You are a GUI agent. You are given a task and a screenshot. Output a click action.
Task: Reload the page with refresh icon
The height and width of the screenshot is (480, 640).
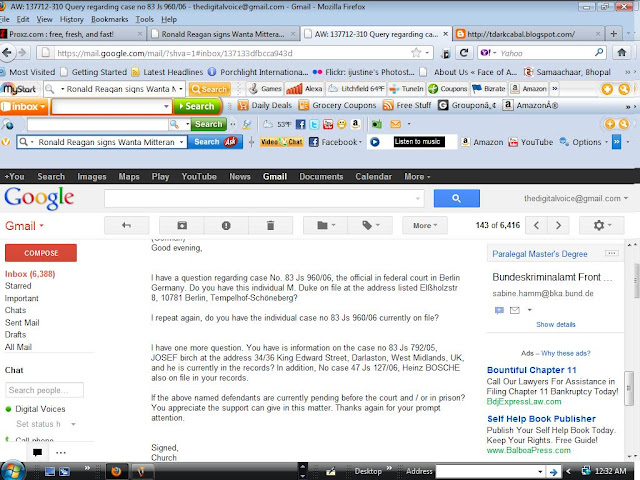464,53
